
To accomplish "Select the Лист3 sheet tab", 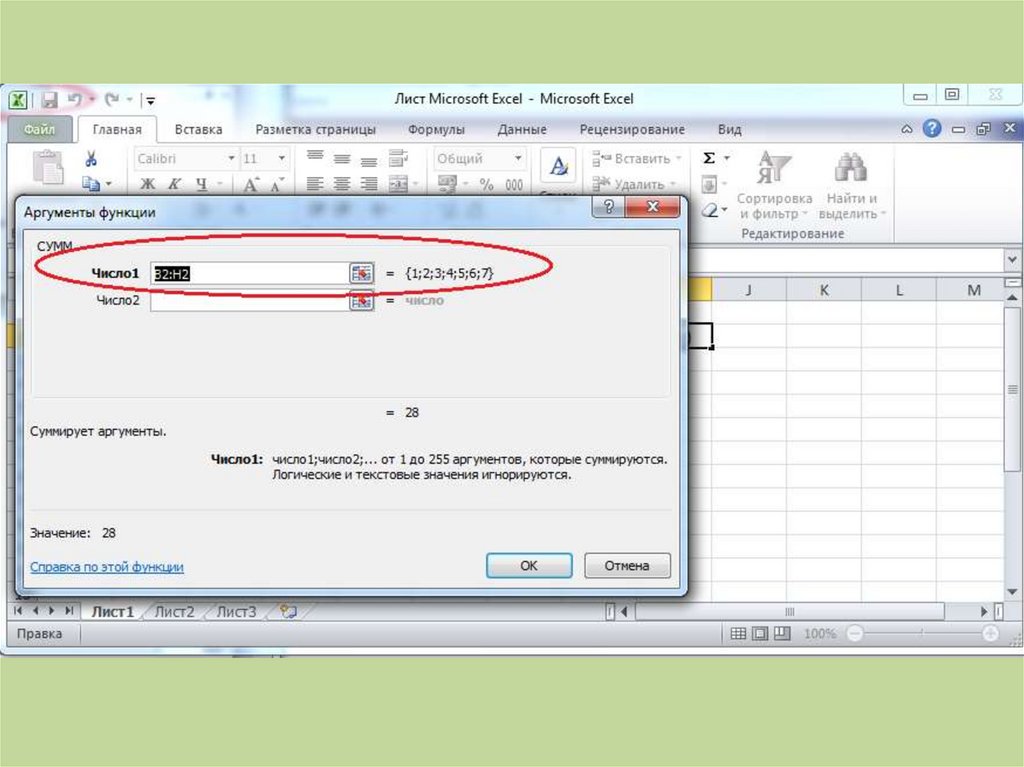I will point(236,612).
